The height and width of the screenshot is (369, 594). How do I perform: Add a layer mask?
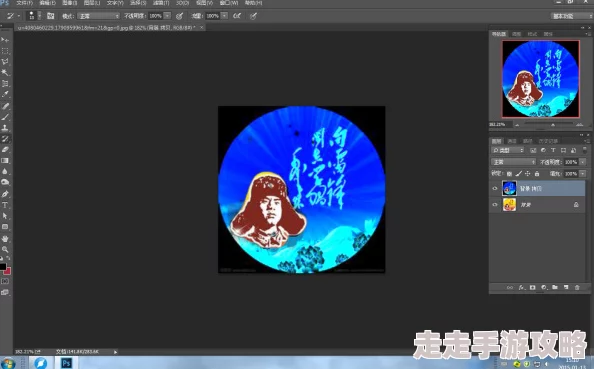coord(532,288)
